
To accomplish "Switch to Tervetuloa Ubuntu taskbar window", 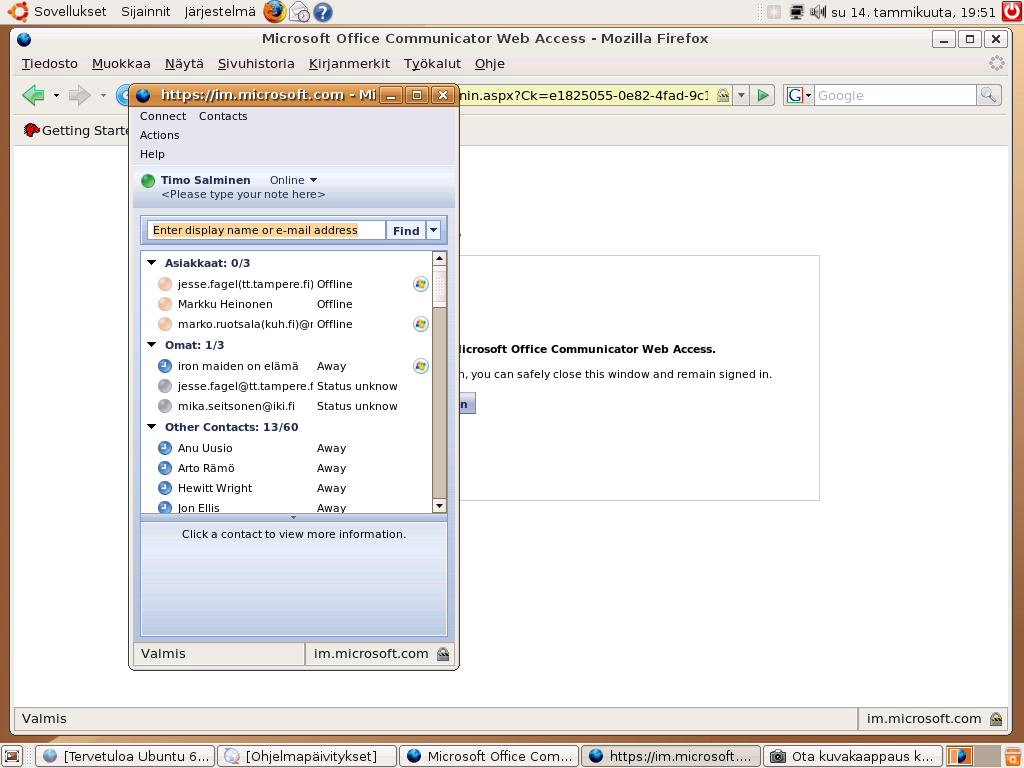I will (125, 756).
